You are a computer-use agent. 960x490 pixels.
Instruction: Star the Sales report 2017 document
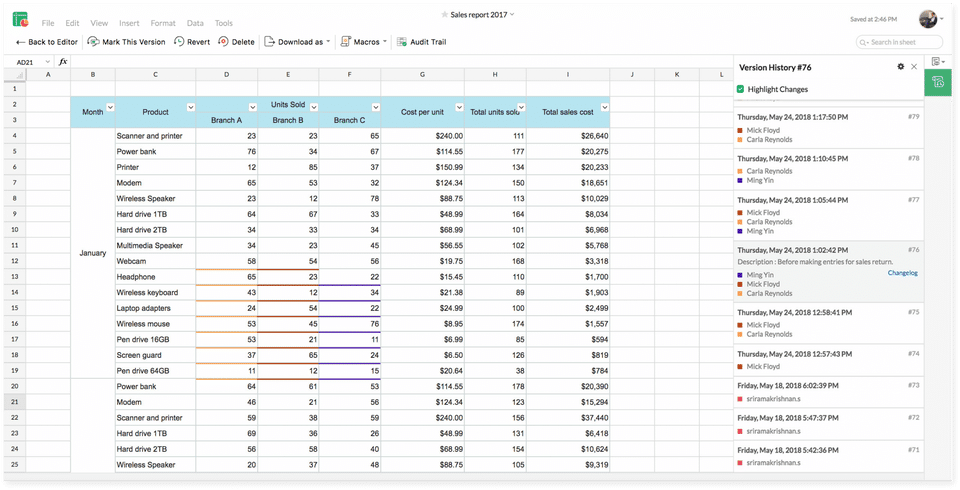click(x=446, y=15)
